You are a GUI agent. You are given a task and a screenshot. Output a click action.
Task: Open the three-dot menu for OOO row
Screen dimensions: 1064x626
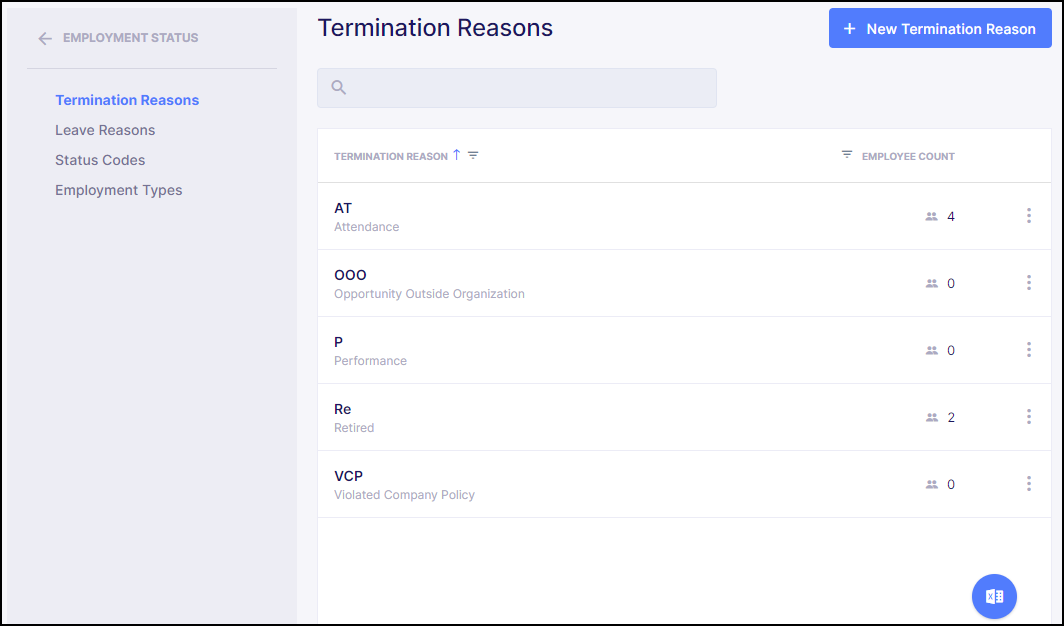tap(1028, 283)
